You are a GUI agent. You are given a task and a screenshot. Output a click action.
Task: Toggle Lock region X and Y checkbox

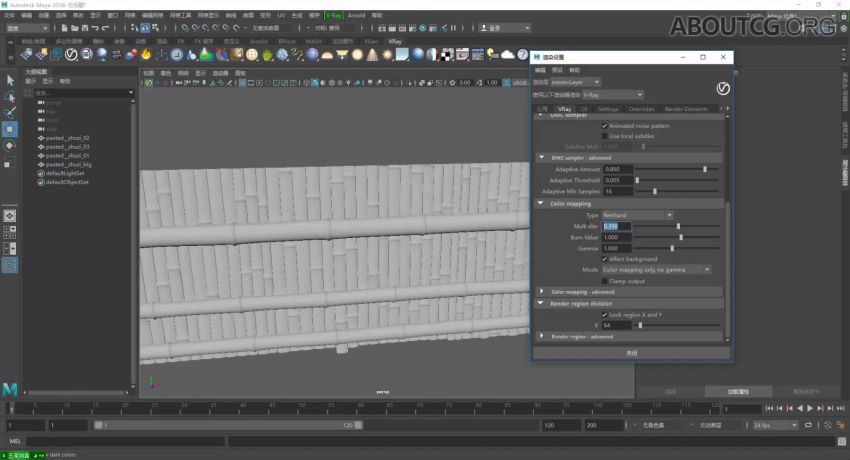coord(604,315)
